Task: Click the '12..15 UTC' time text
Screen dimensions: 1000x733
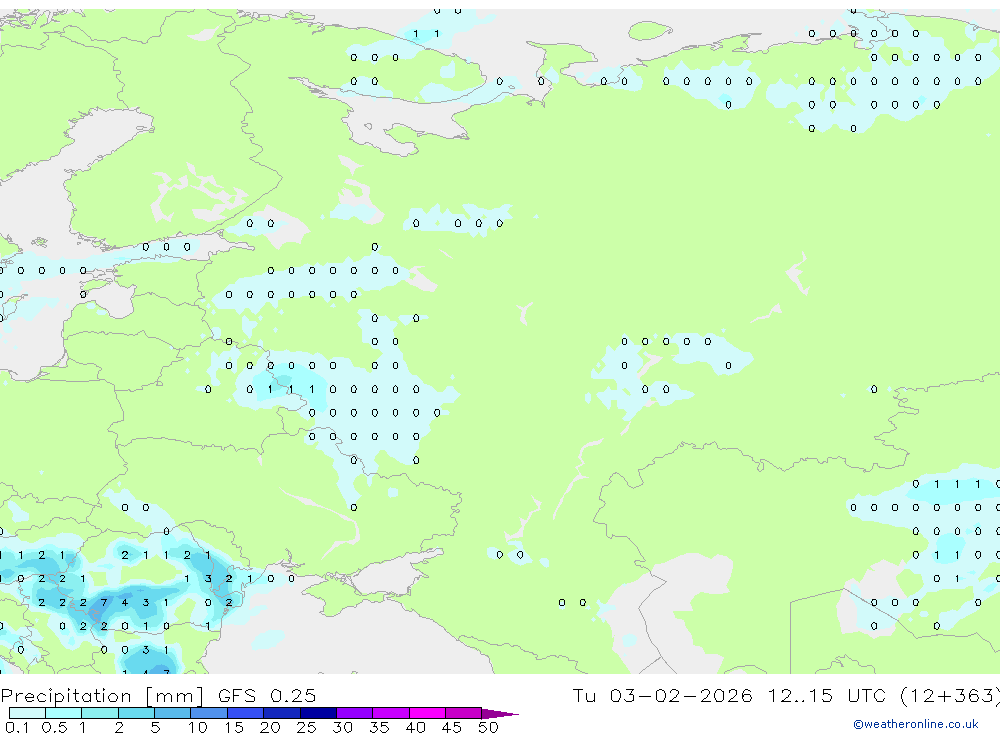Action: pyautogui.click(x=828, y=695)
